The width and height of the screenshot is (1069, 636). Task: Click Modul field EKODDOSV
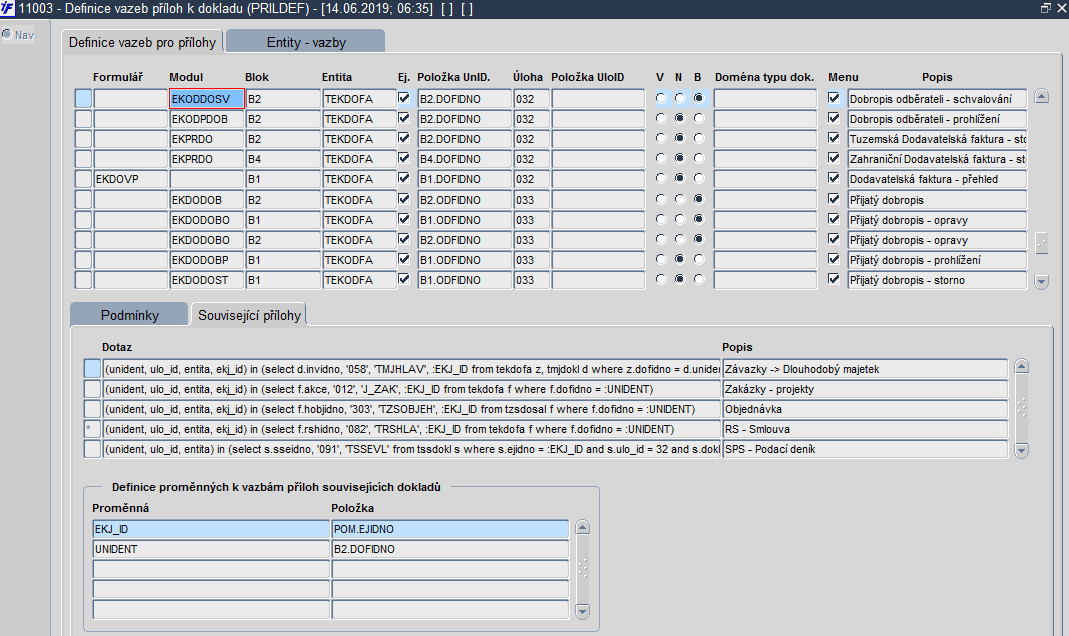tap(207, 99)
